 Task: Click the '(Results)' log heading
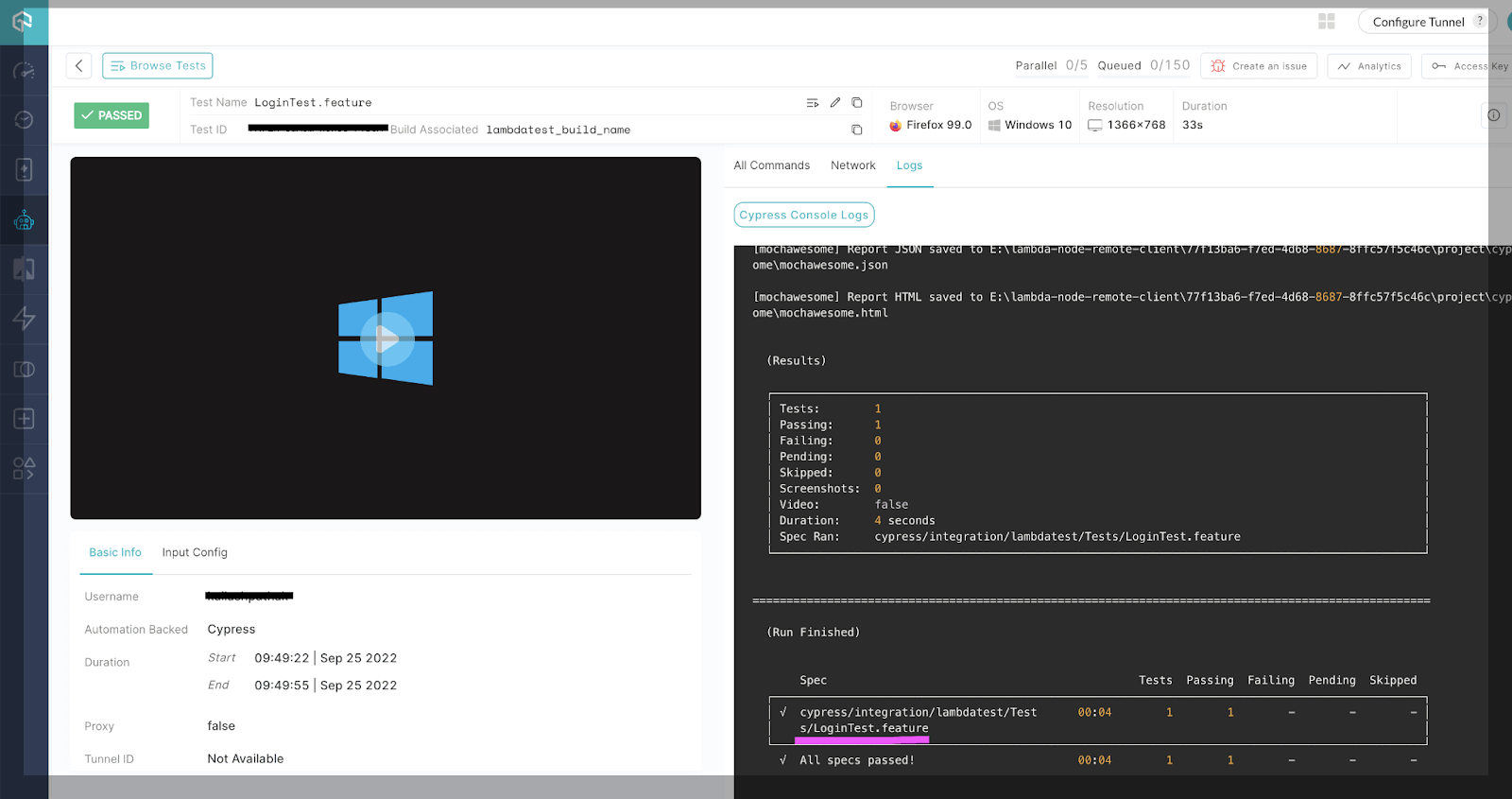coord(797,361)
